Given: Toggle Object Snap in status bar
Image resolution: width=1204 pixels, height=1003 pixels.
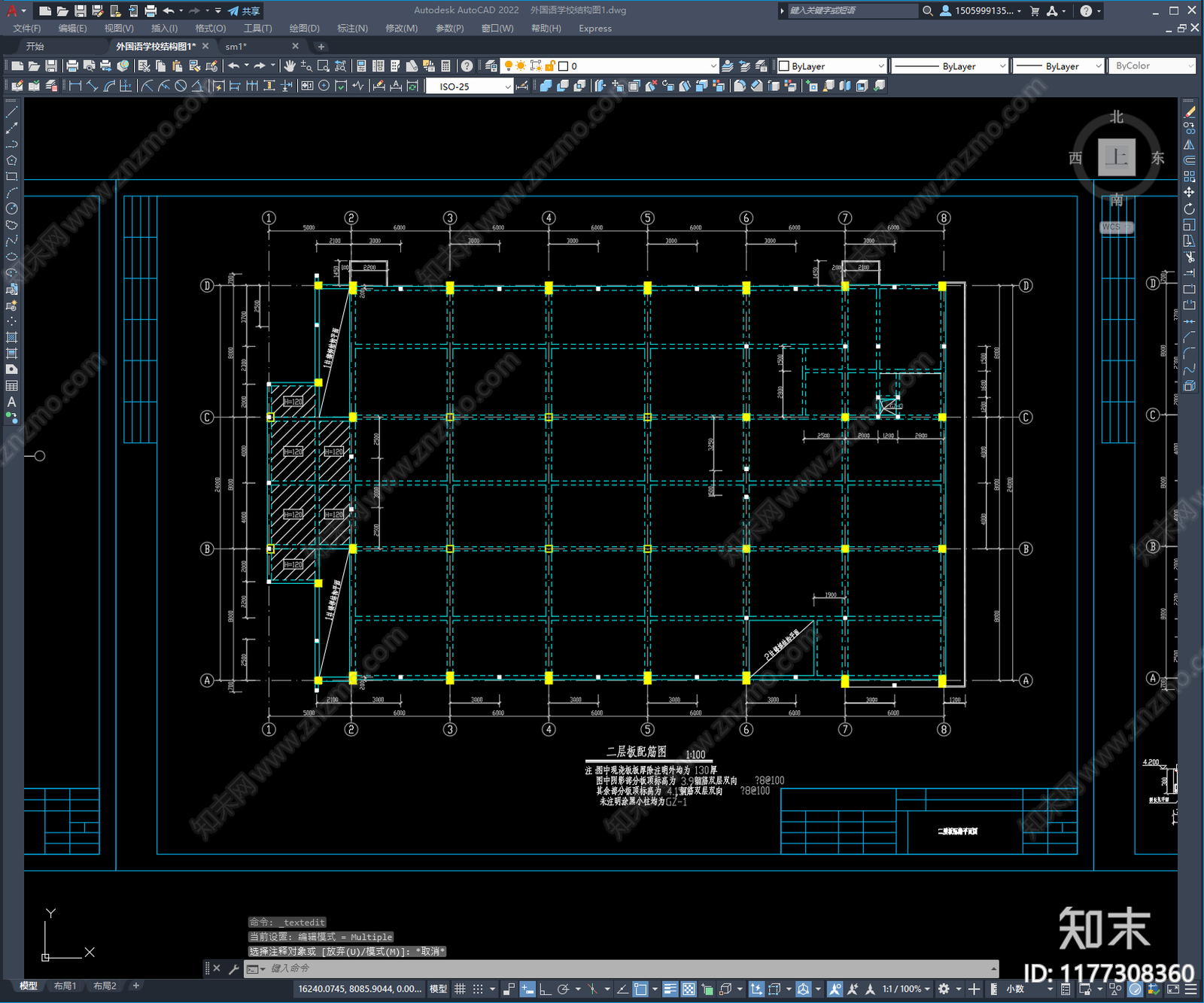Looking at the screenshot, I should (x=640, y=989).
